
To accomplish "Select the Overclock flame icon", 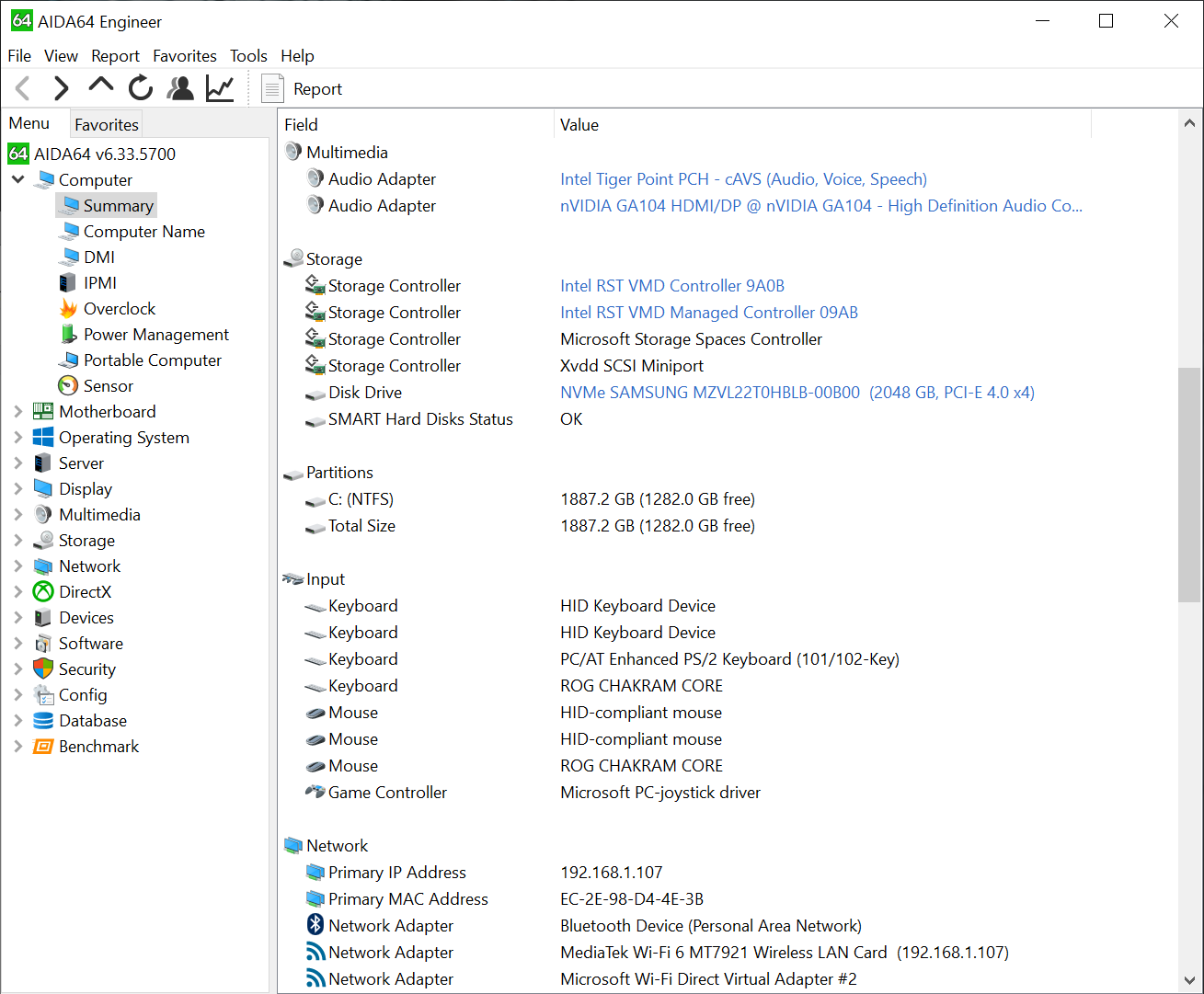I will [x=68, y=308].
